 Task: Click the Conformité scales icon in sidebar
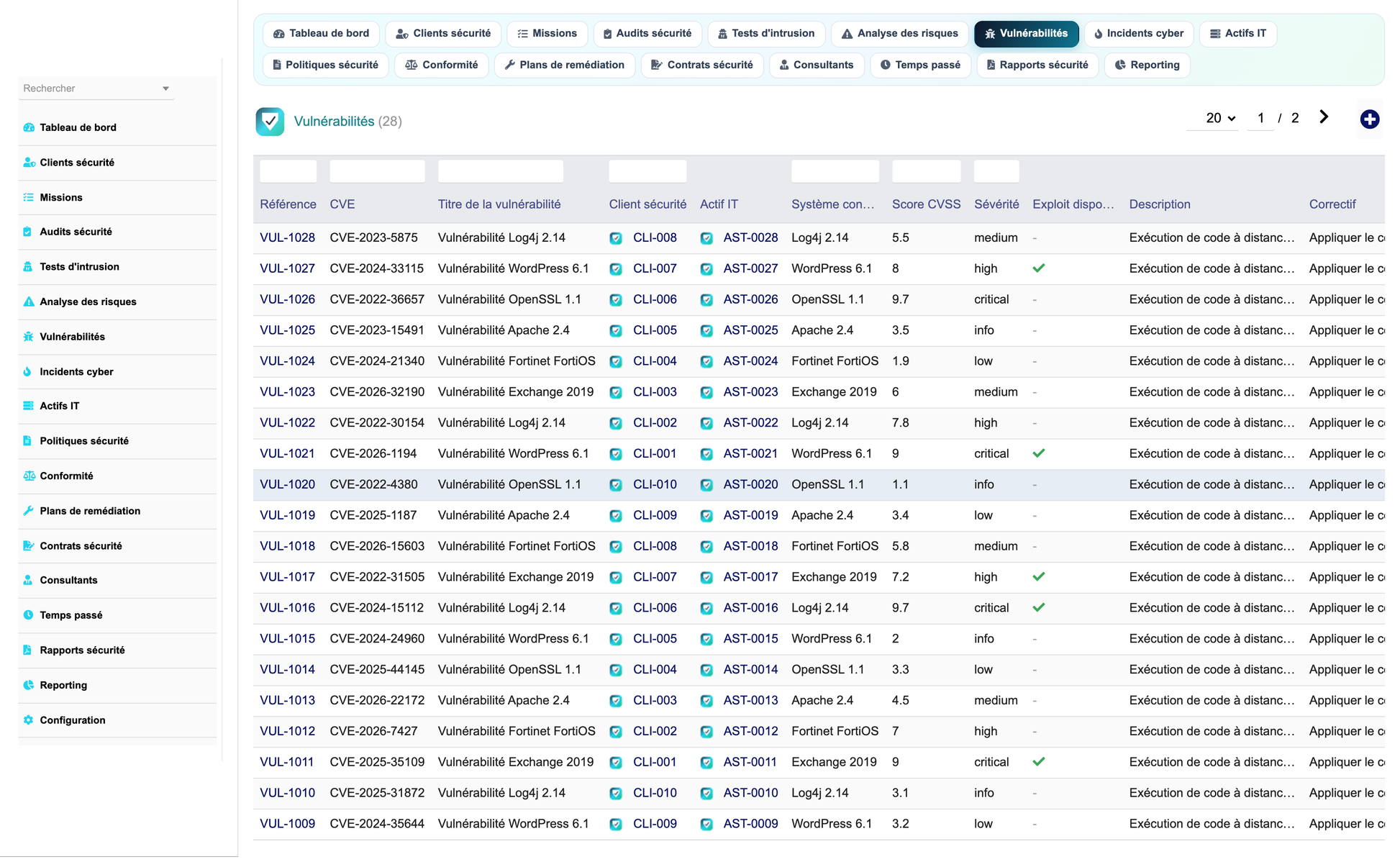coord(29,476)
